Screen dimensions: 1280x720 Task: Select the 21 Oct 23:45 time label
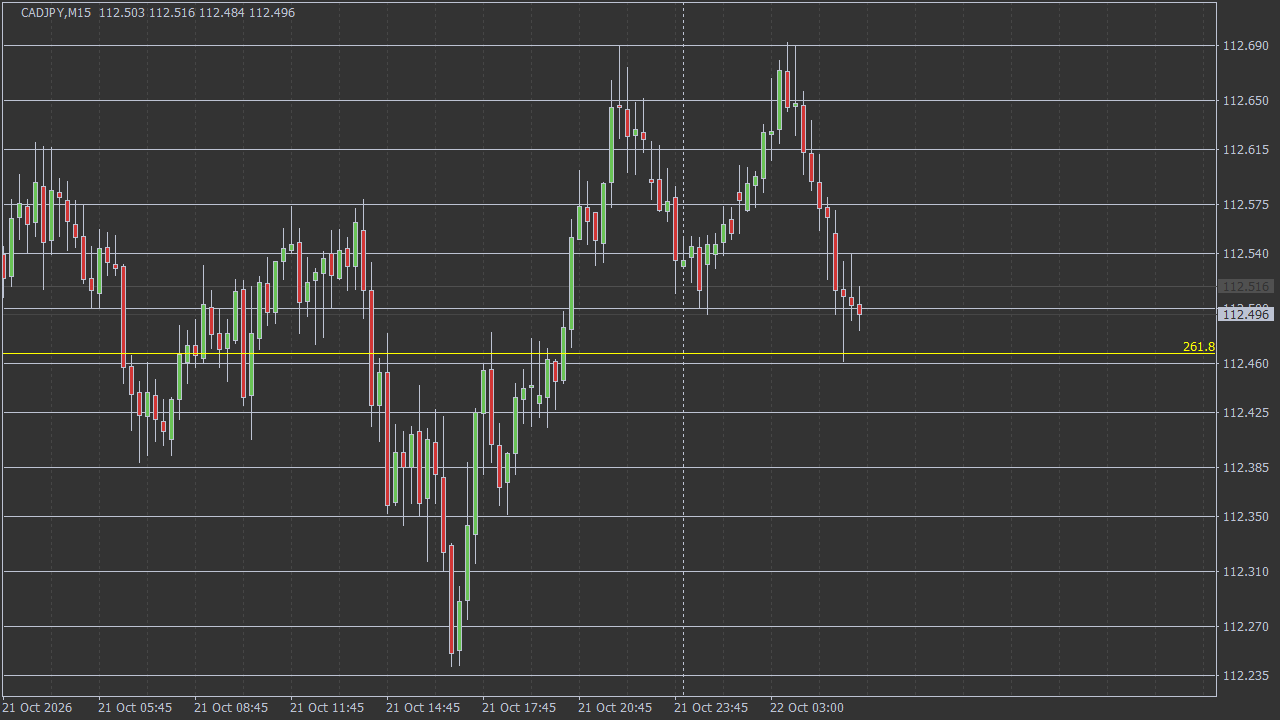pyautogui.click(x=711, y=708)
